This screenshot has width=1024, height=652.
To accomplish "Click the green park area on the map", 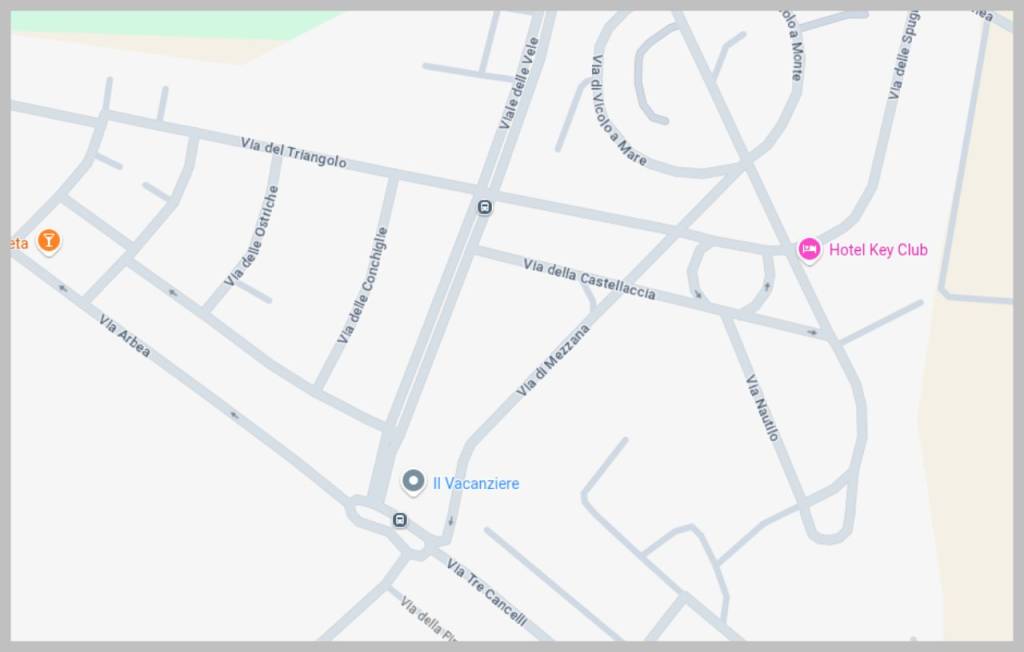I will (x=170, y=24).
